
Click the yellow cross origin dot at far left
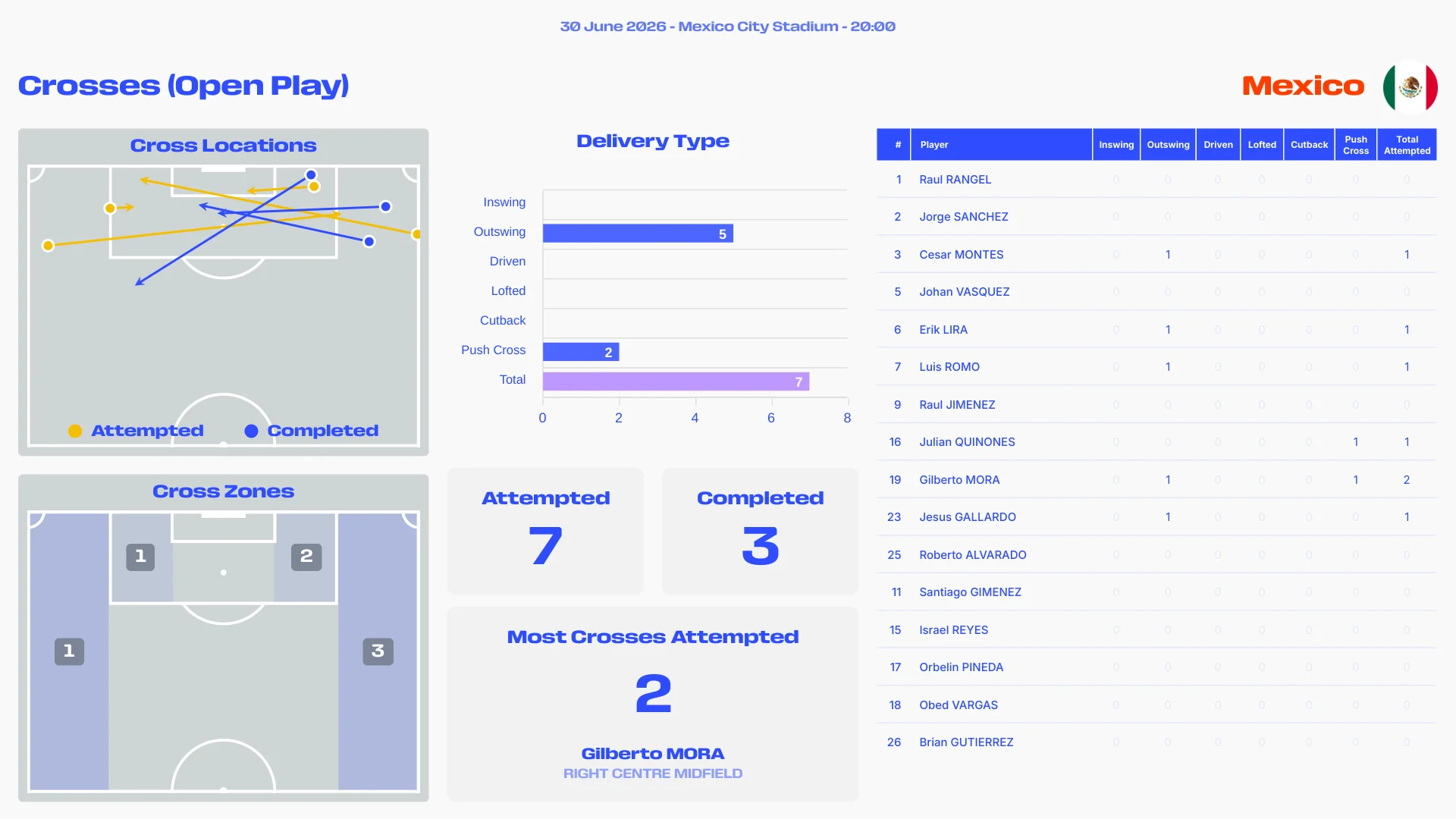tap(48, 245)
